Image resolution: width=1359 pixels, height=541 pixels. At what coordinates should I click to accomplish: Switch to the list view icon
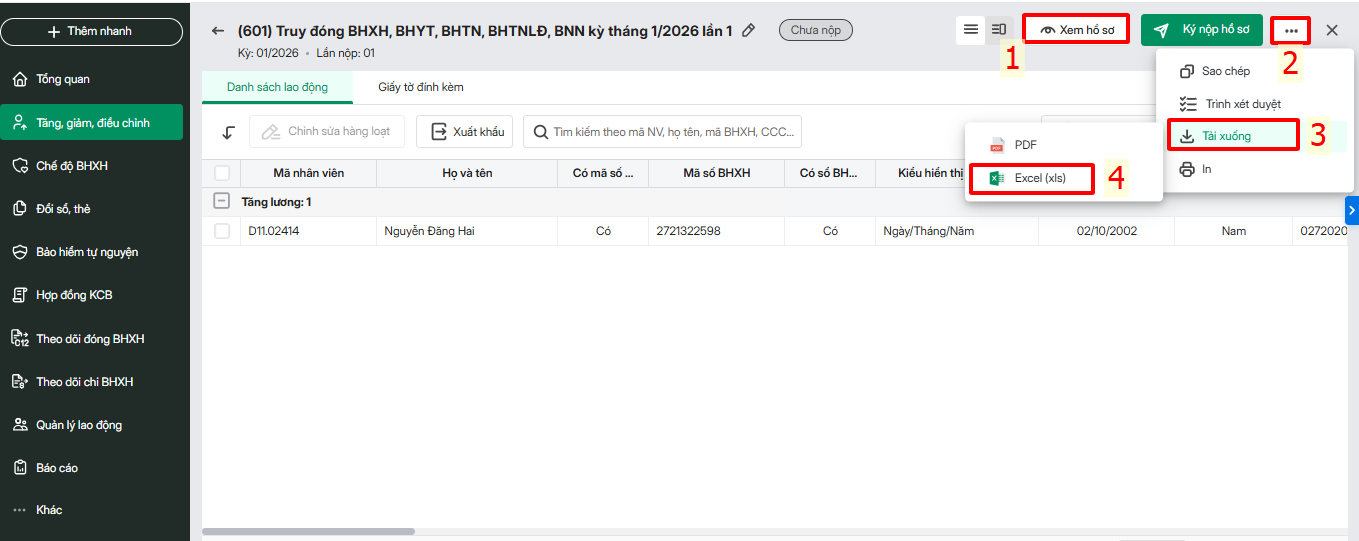pyautogui.click(x=970, y=30)
